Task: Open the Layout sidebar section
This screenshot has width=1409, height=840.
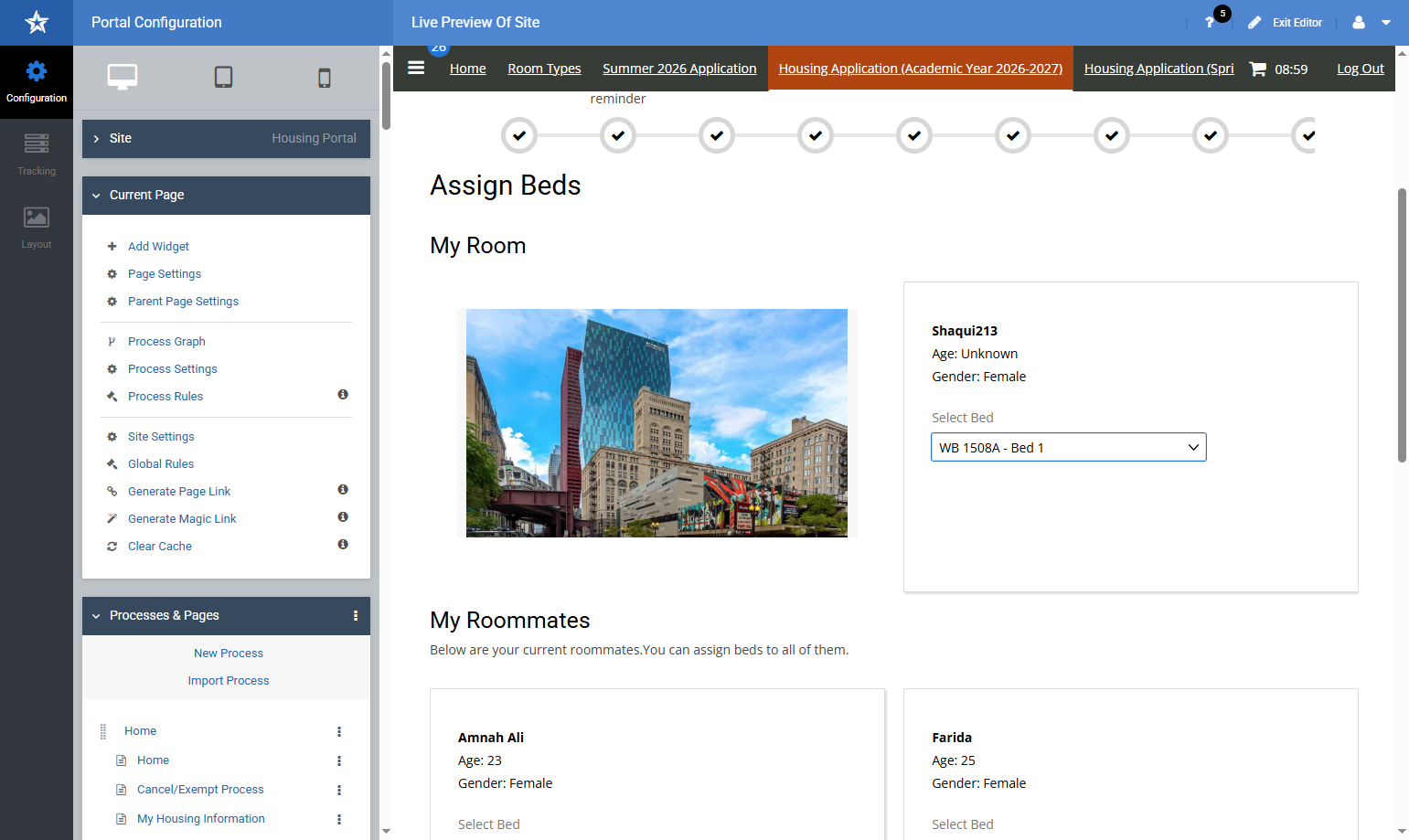Action: point(37,229)
